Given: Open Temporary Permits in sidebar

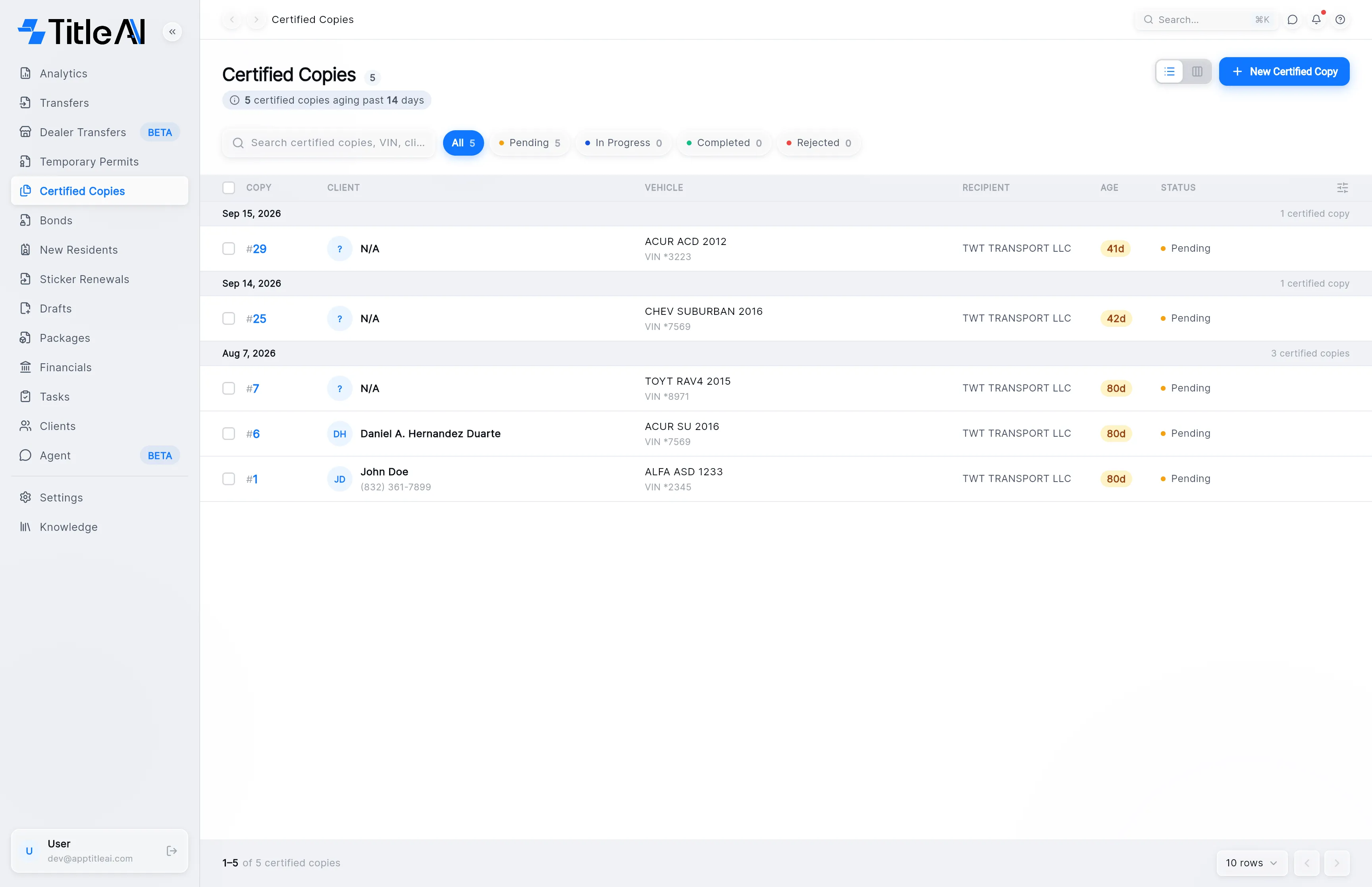Looking at the screenshot, I should 100,162.
